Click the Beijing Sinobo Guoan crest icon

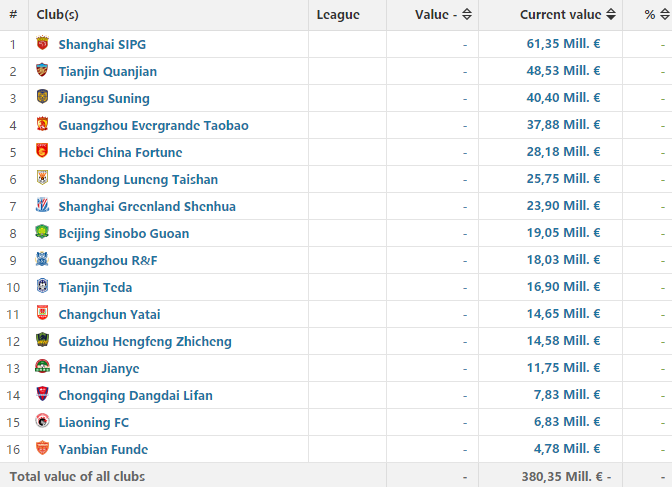[41, 233]
